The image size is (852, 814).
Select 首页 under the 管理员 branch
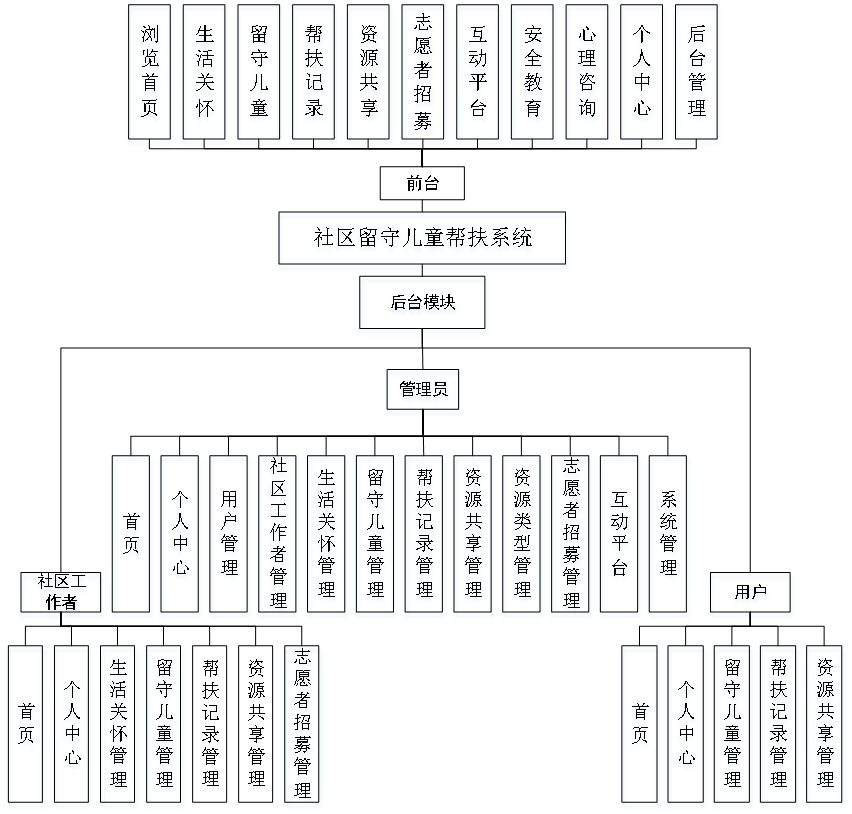(131, 534)
